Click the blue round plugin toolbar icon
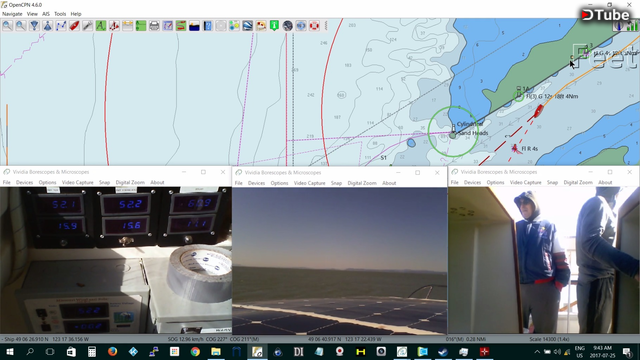The image size is (640, 360). 301,26
